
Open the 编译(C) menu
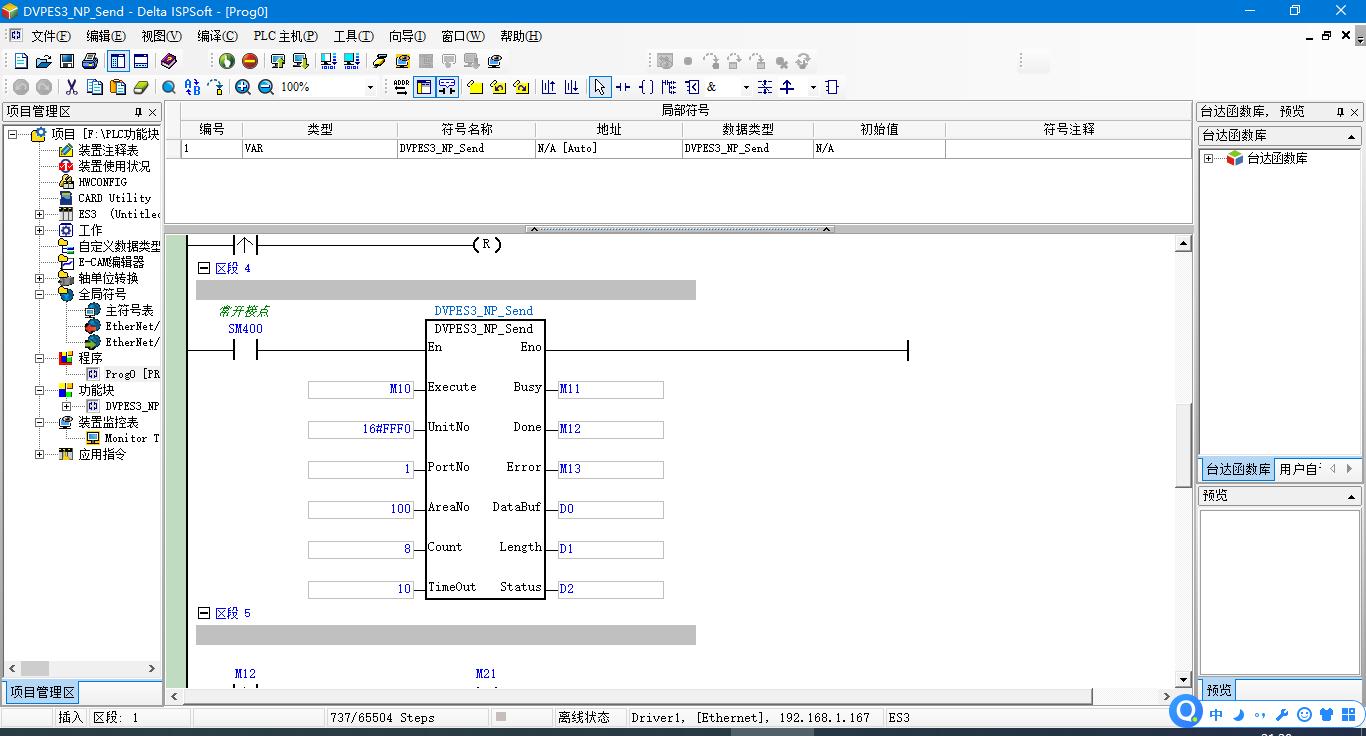(x=217, y=36)
